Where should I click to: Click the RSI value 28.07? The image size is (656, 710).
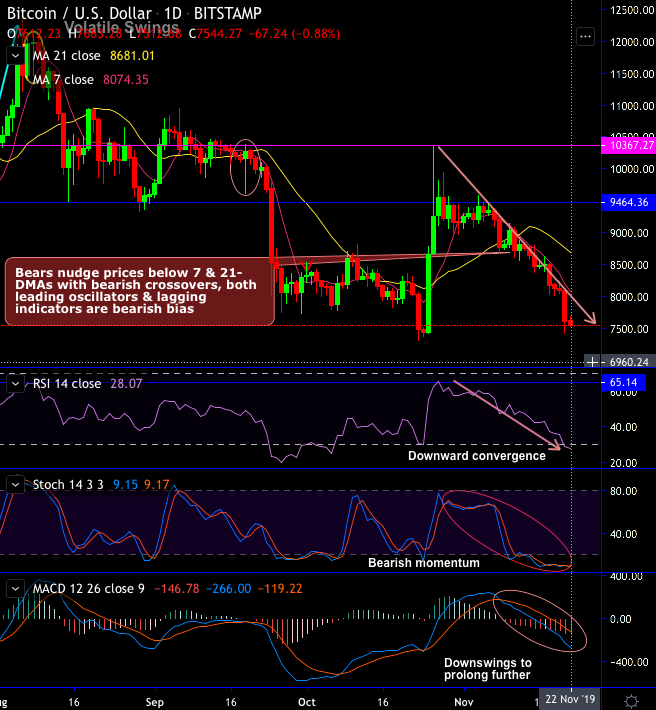pos(126,384)
